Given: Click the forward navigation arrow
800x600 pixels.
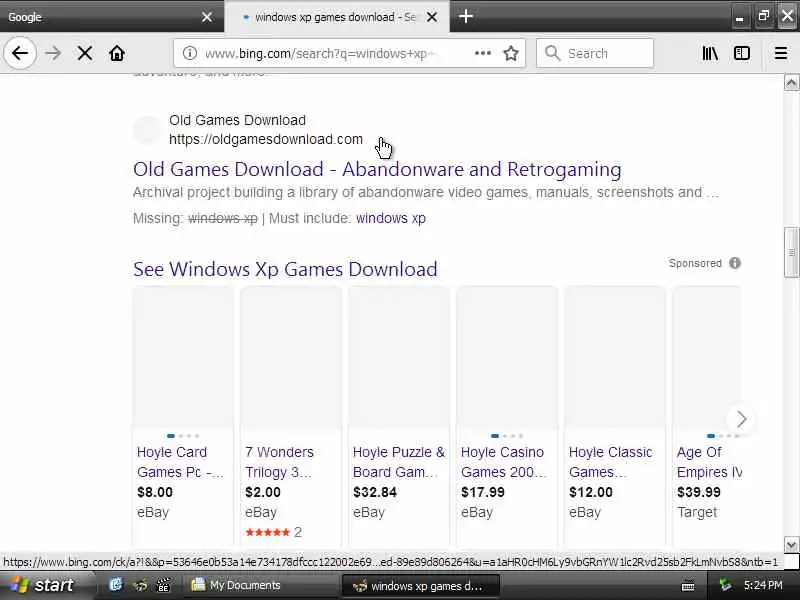Looking at the screenshot, I should (53, 53).
